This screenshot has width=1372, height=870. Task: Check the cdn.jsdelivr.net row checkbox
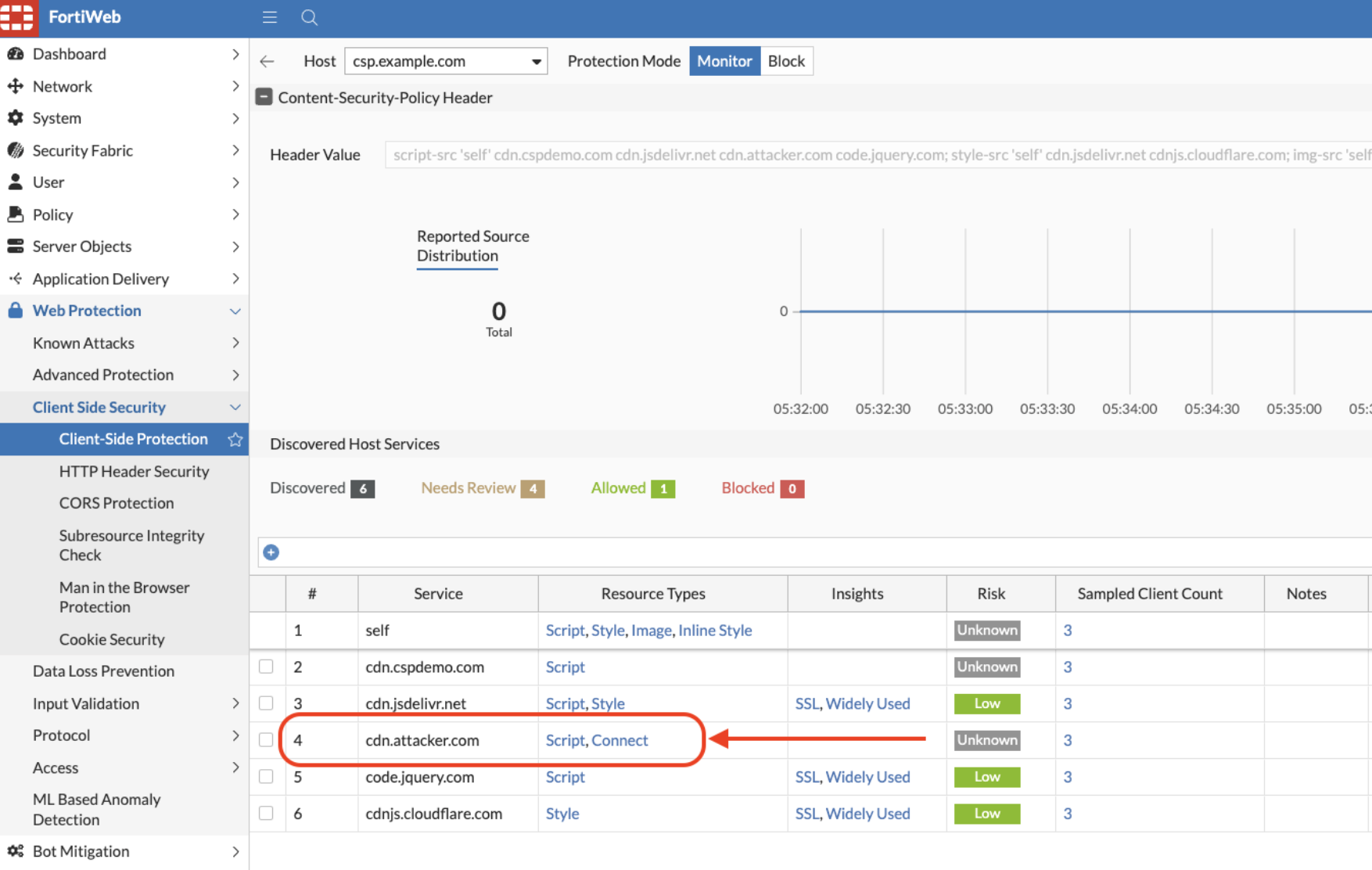266,703
